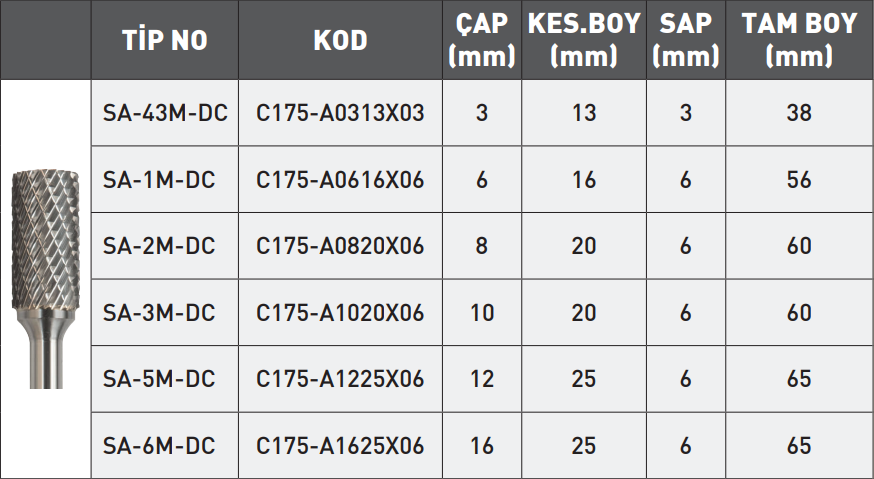This screenshot has width=874, height=479.
Task: Click code C175-A0820X06
Action: coord(340,246)
